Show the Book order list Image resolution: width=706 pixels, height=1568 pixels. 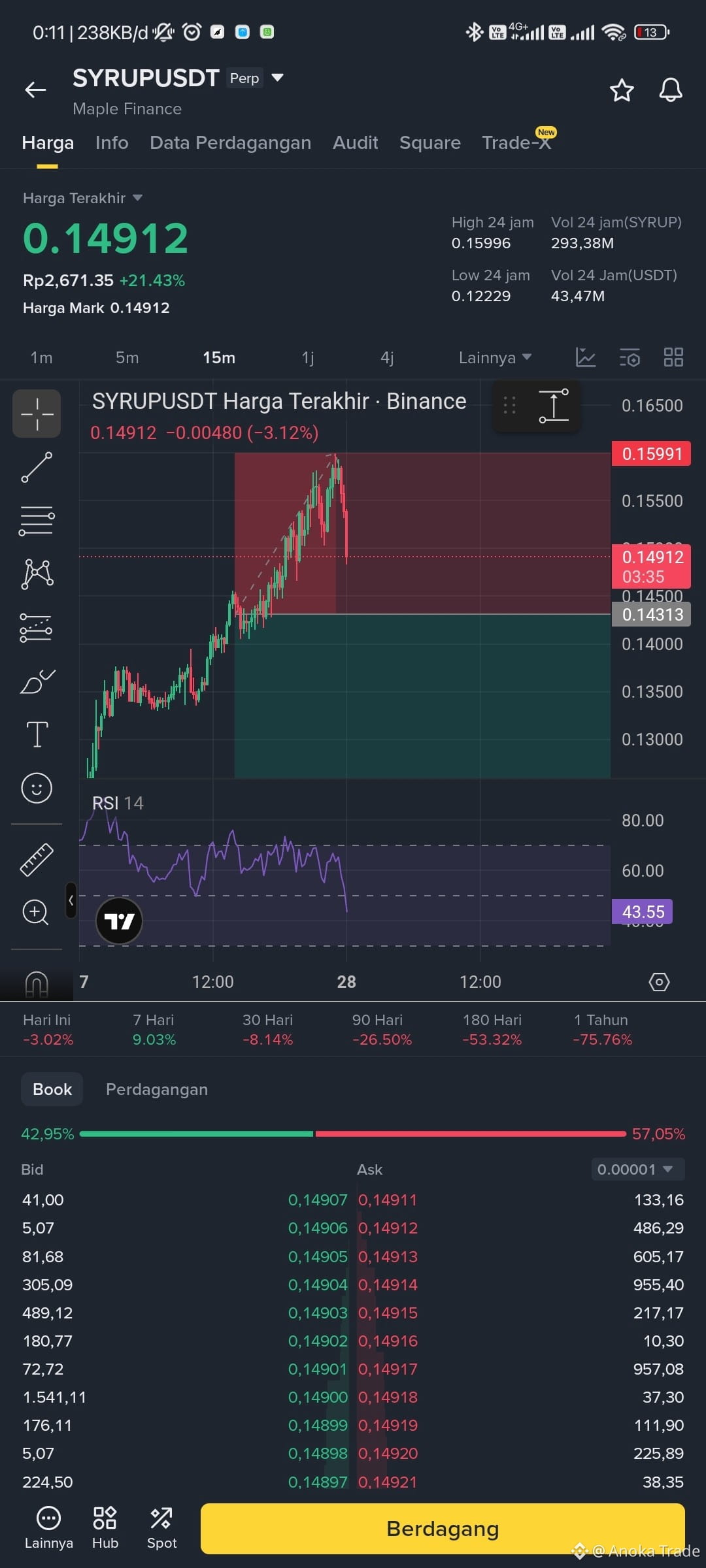click(52, 1089)
